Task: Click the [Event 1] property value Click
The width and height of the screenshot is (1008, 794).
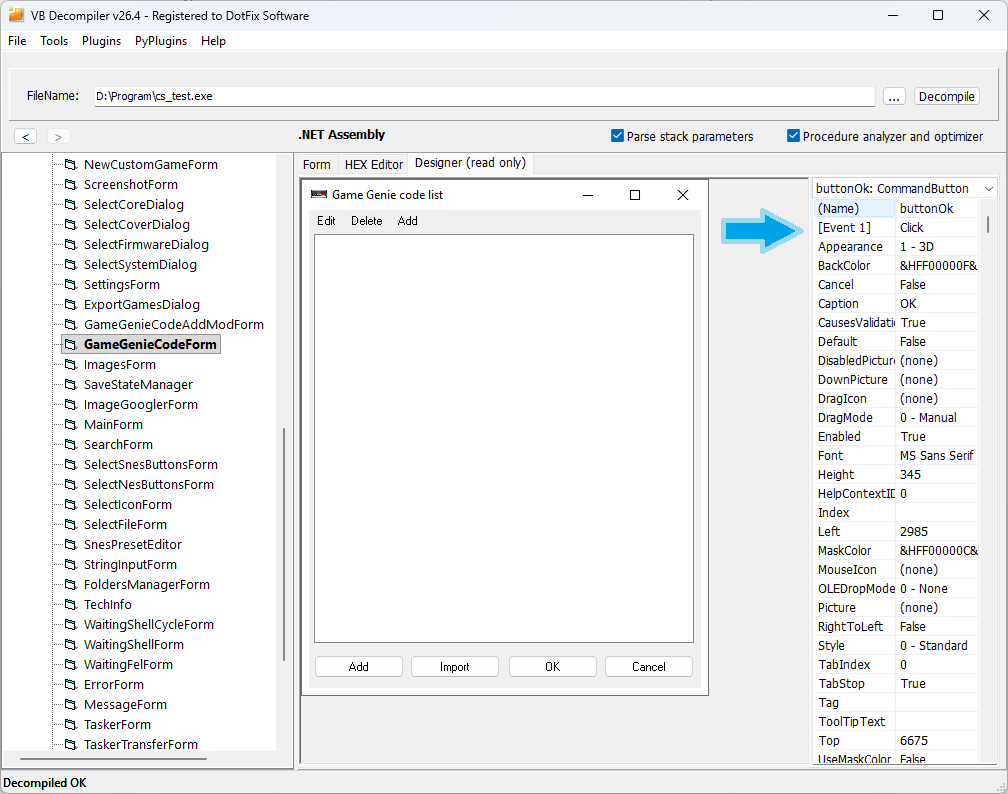Action: [x=937, y=228]
